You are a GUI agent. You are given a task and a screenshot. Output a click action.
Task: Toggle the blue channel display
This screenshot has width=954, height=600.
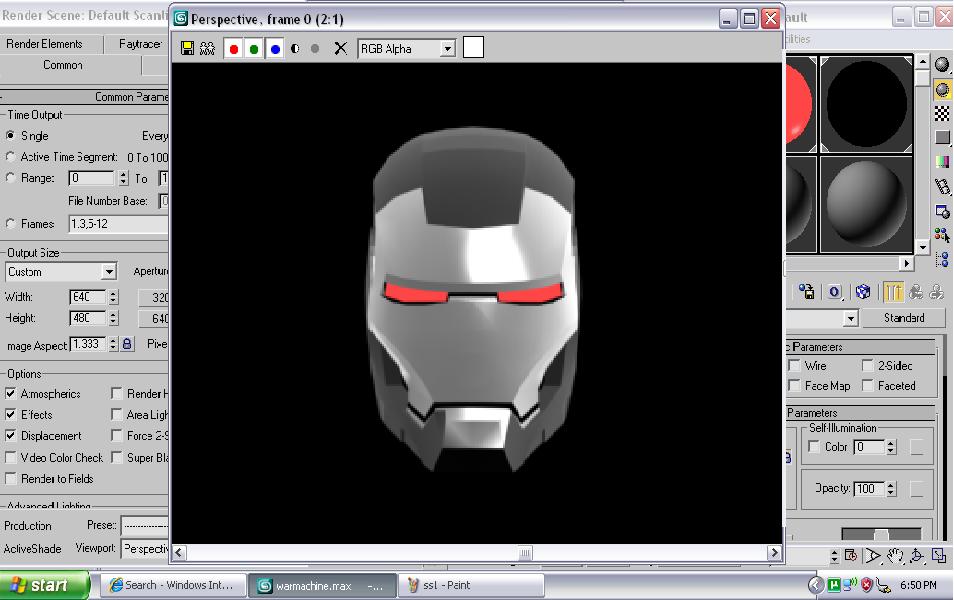coord(275,49)
